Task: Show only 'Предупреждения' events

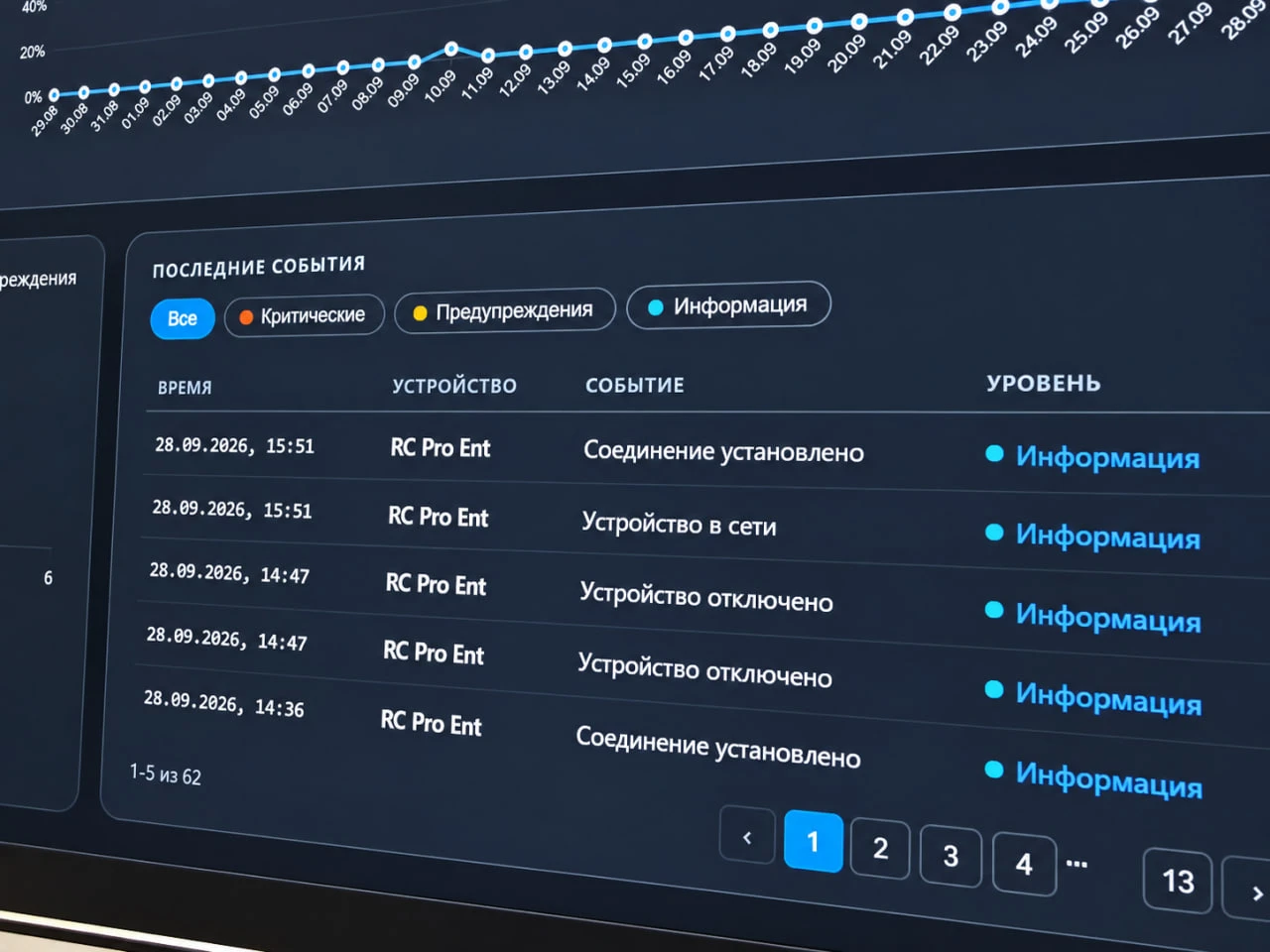Action: [x=505, y=310]
